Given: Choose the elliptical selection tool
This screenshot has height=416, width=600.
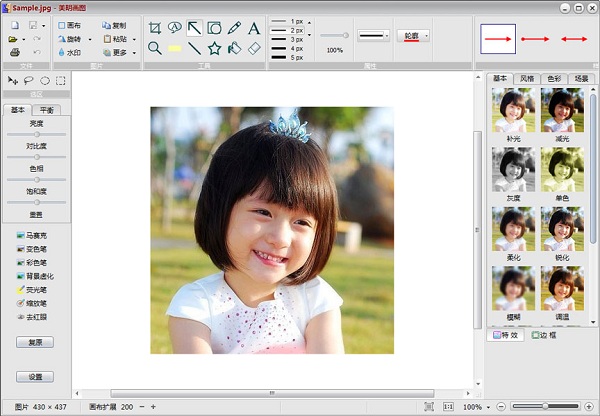Looking at the screenshot, I should point(45,80).
